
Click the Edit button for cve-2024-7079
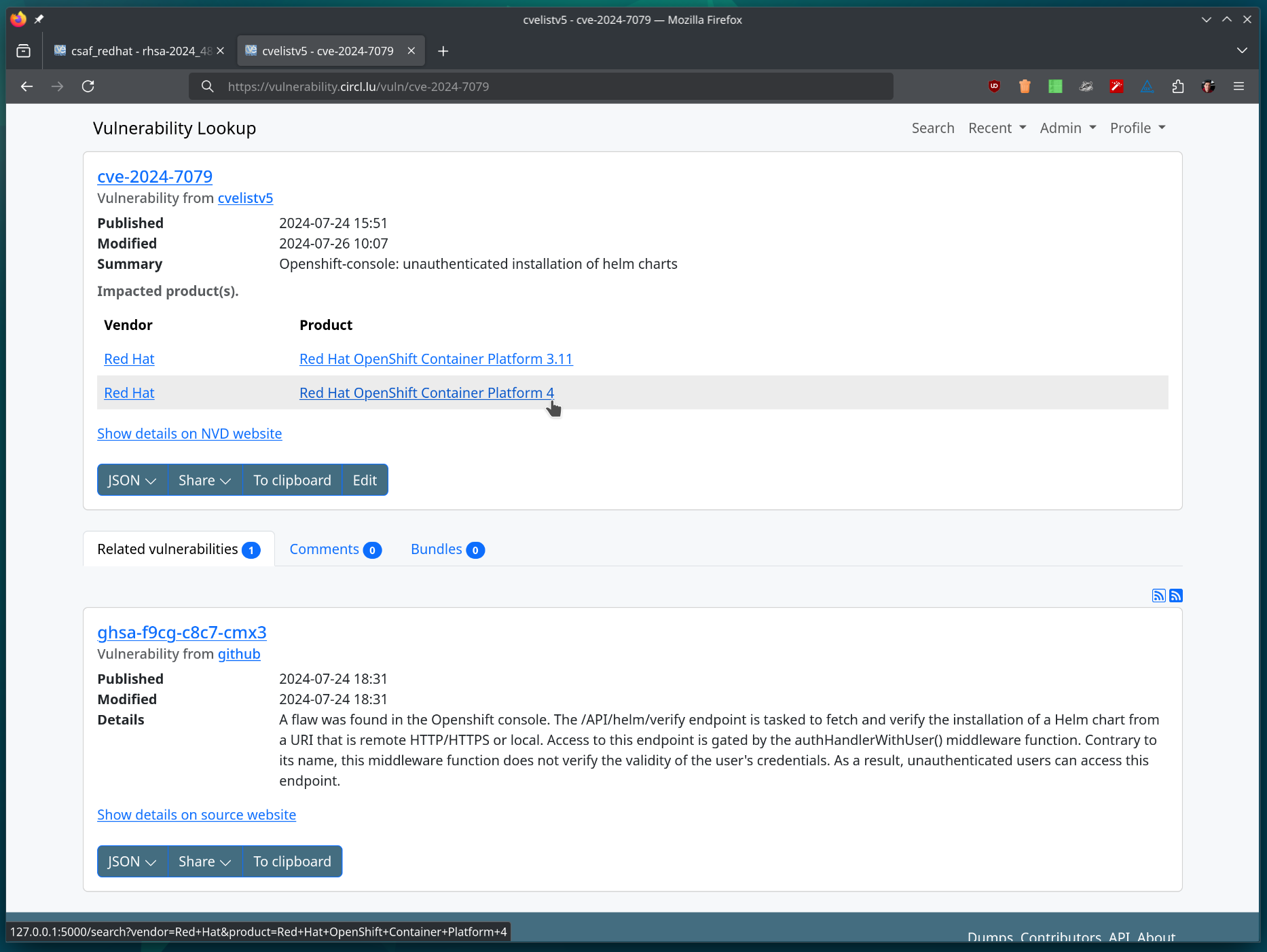click(x=365, y=480)
